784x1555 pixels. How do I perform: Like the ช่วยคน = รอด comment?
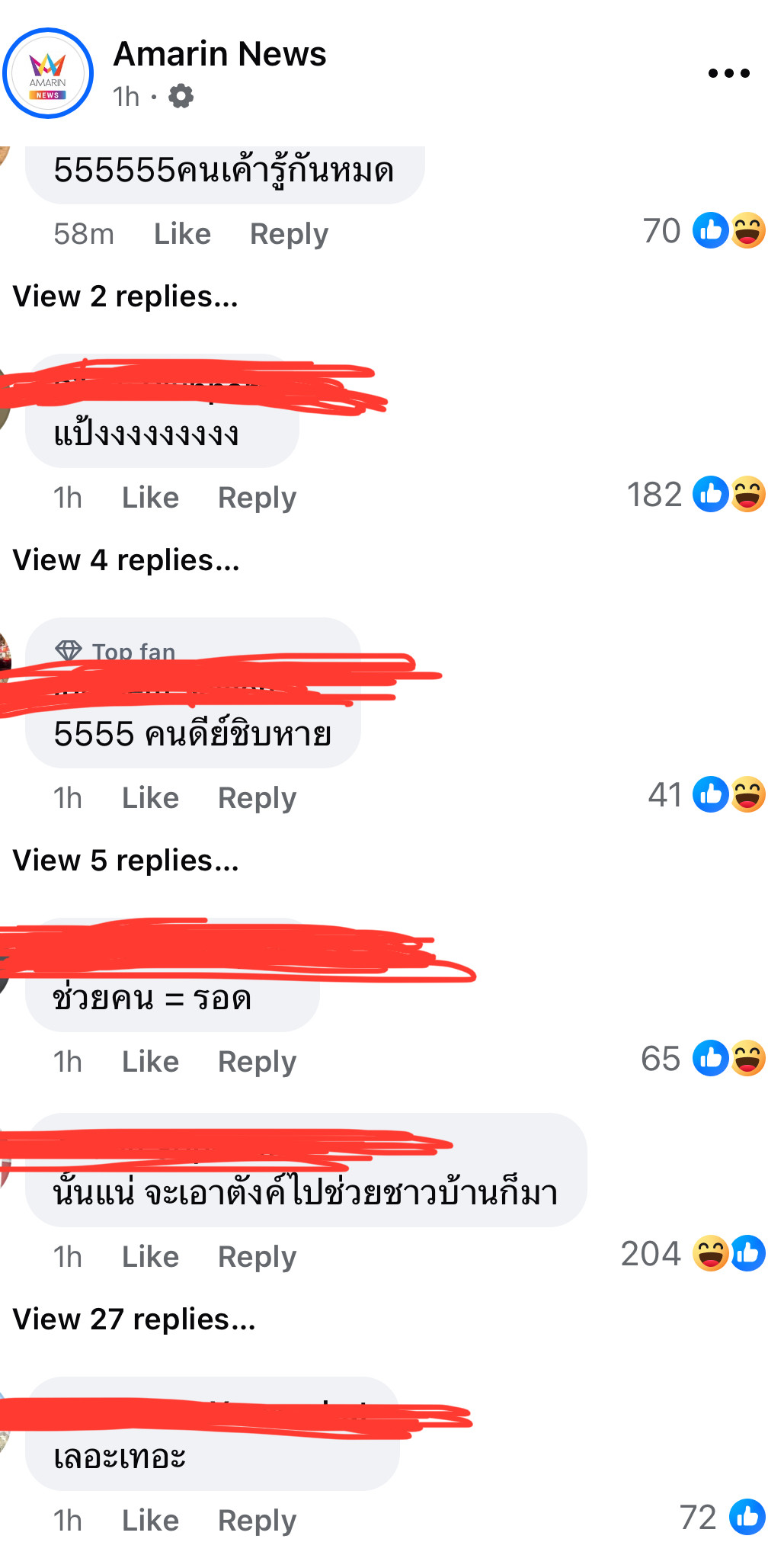pyautogui.click(x=150, y=1062)
